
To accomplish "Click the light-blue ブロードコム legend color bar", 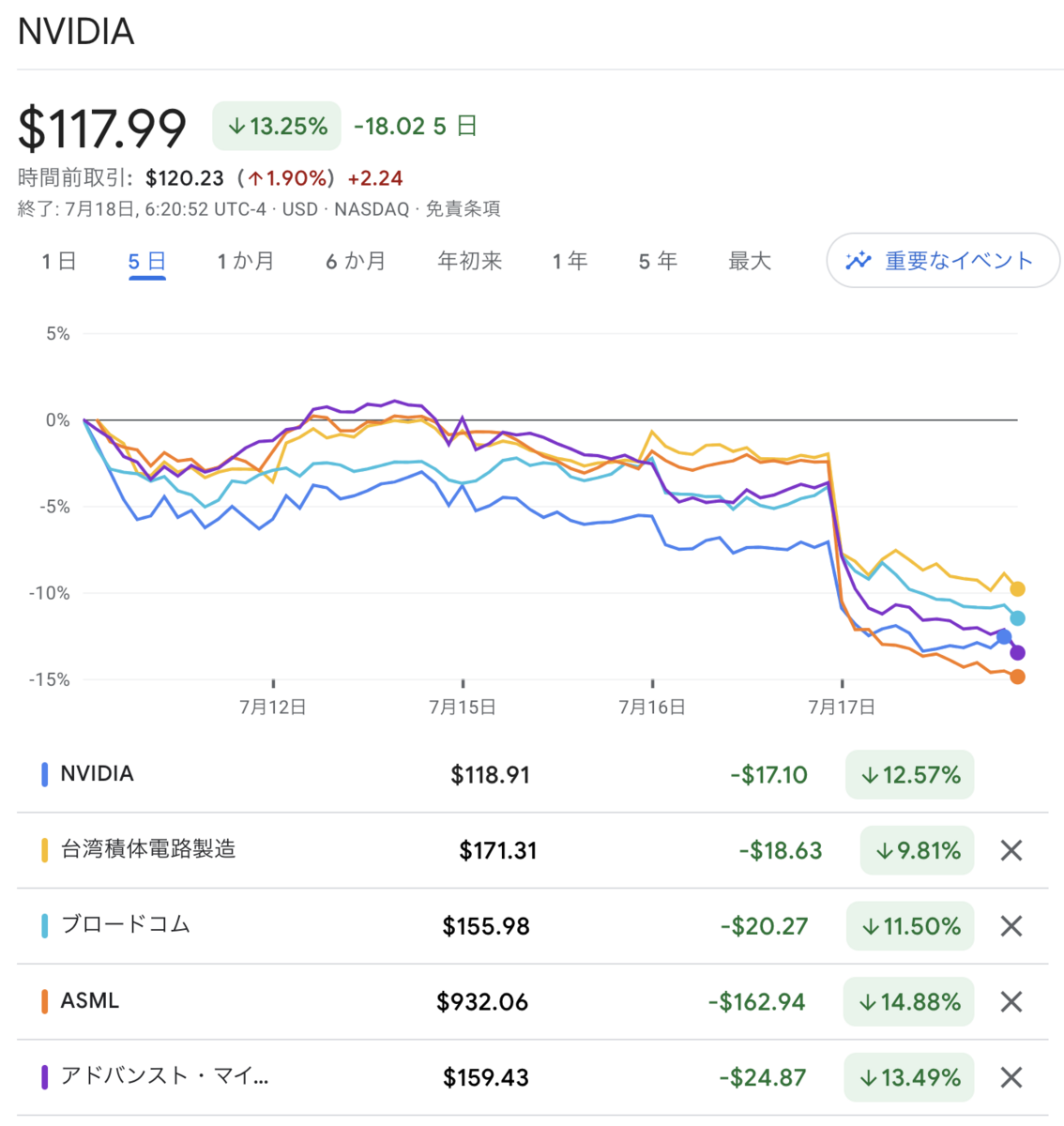I will tap(44, 926).
